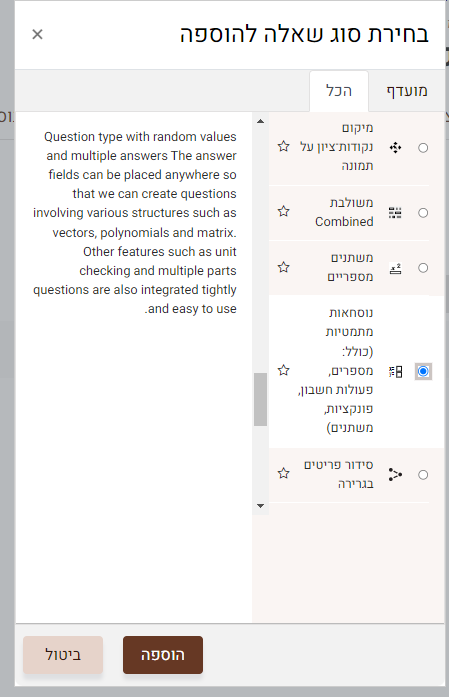Confirm with the הוספה button

tap(163, 655)
